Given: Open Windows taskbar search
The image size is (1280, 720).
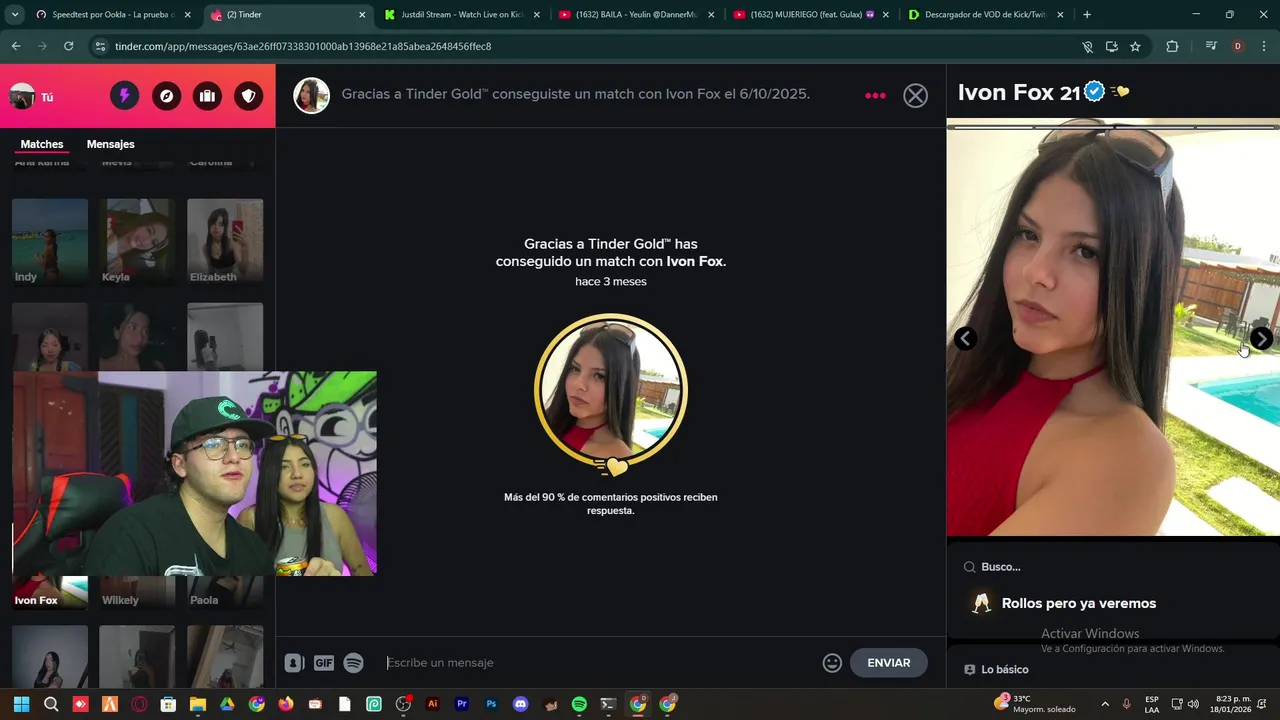Looking at the screenshot, I should [51, 704].
